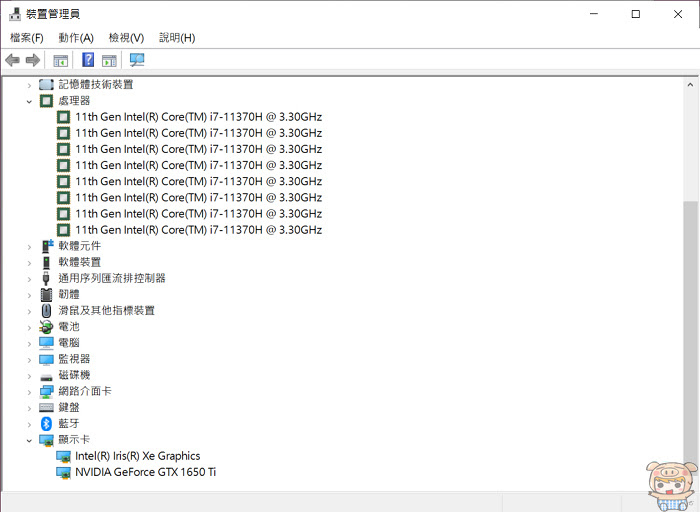
Task: Click the show/hide console tree toolbar icon
Action: 61,60
